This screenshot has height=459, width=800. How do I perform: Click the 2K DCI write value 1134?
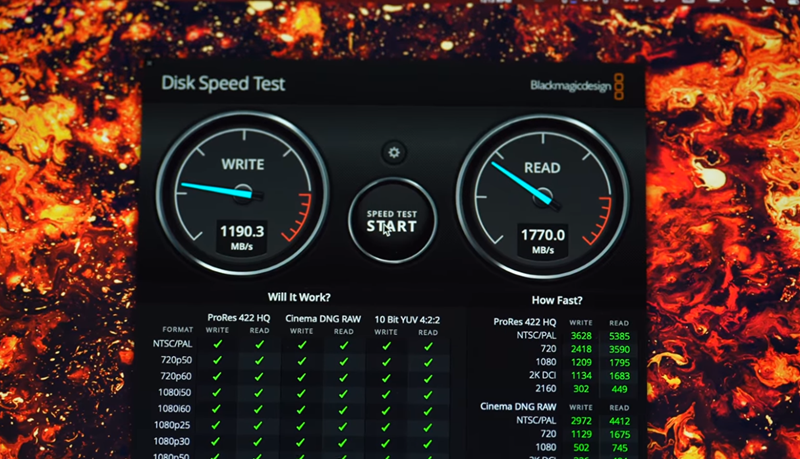[x=581, y=376]
